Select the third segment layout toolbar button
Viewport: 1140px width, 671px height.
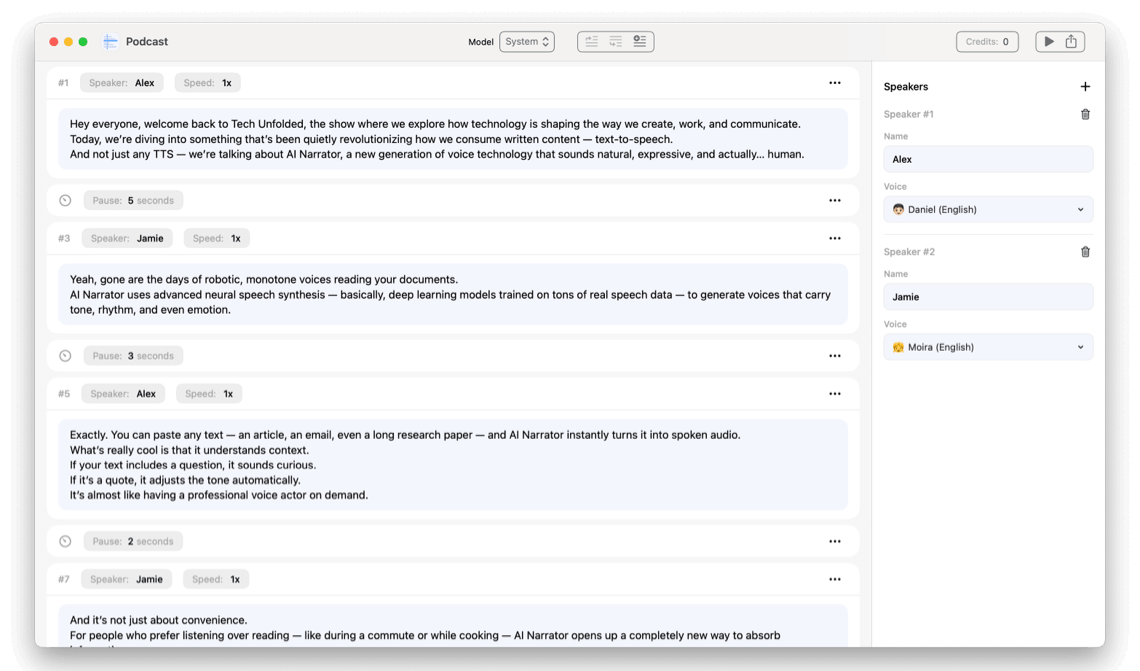pos(640,42)
